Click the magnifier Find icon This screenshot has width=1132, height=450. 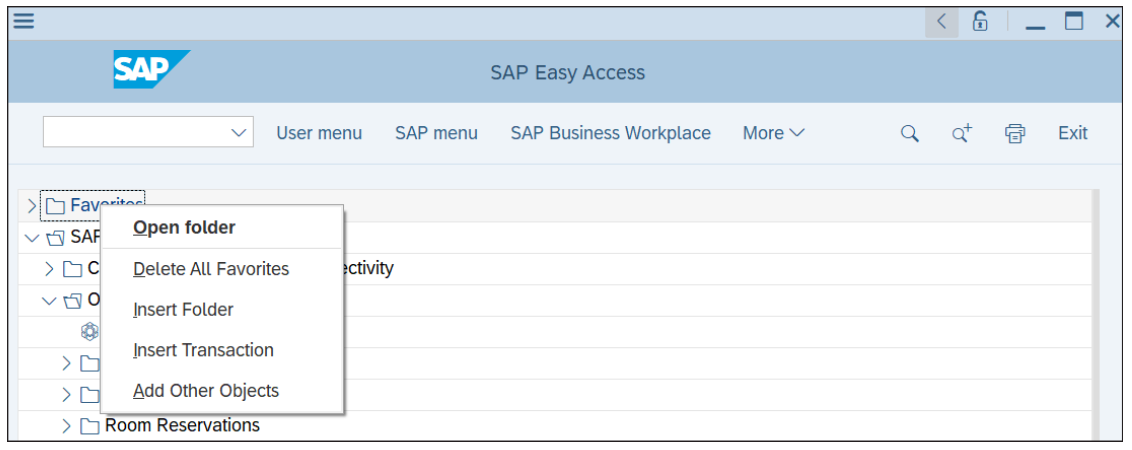[x=910, y=134]
